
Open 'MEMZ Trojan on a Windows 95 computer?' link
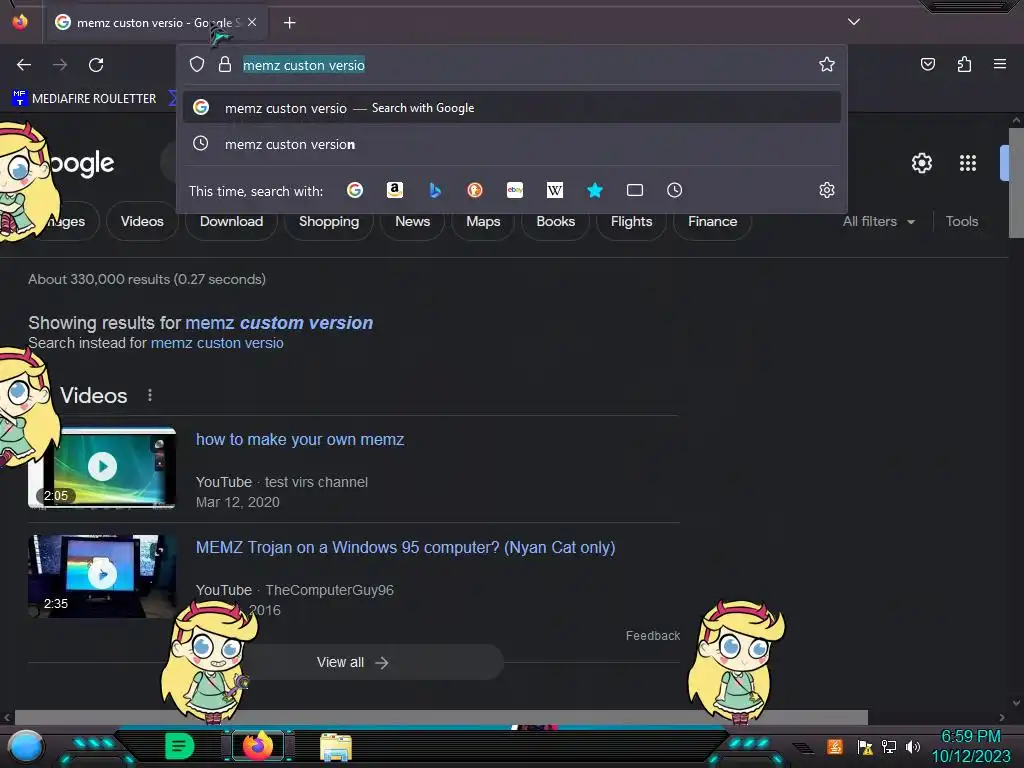tap(406, 547)
